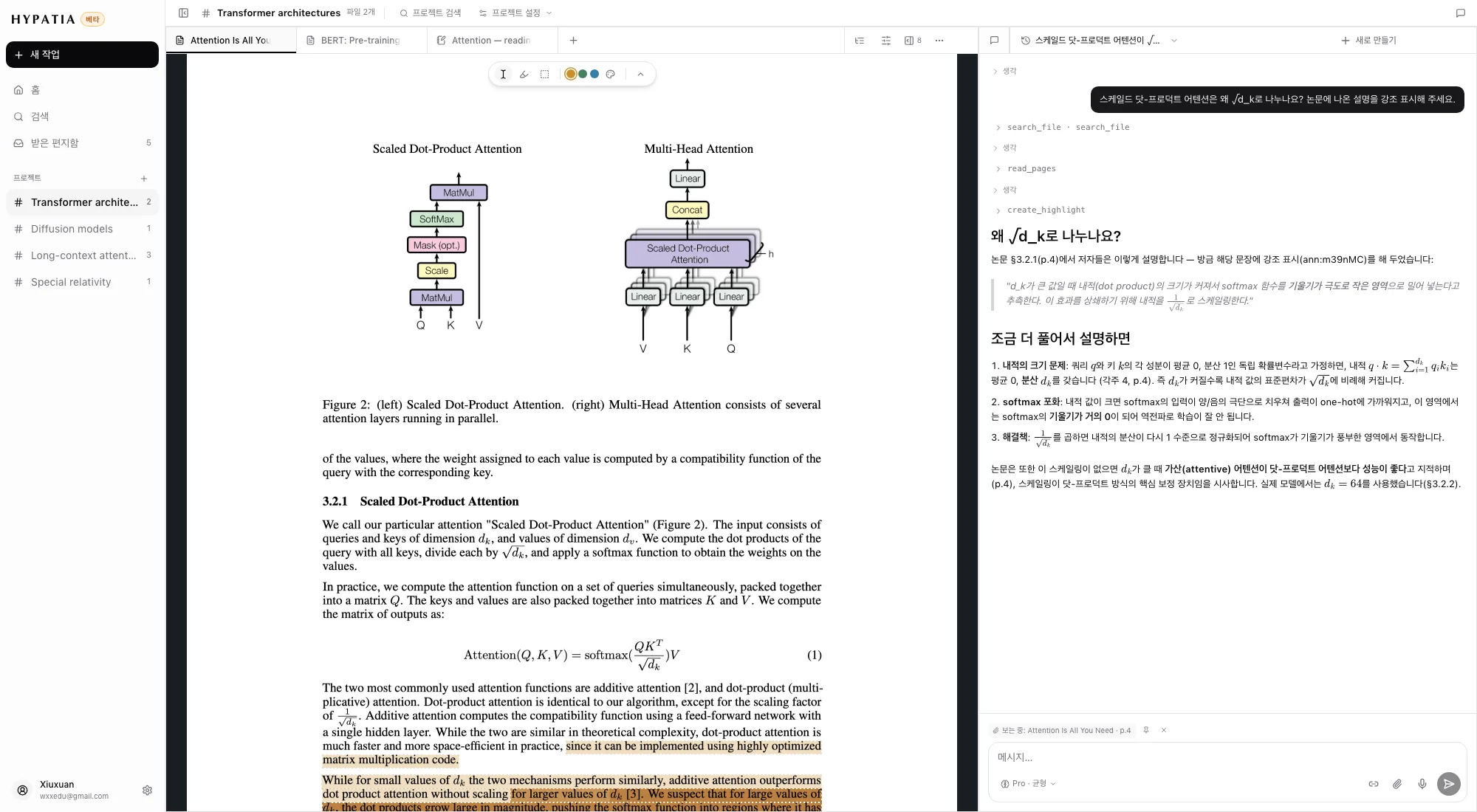Add a new project with plus
The height and width of the screenshot is (812, 1477).
pos(144,179)
